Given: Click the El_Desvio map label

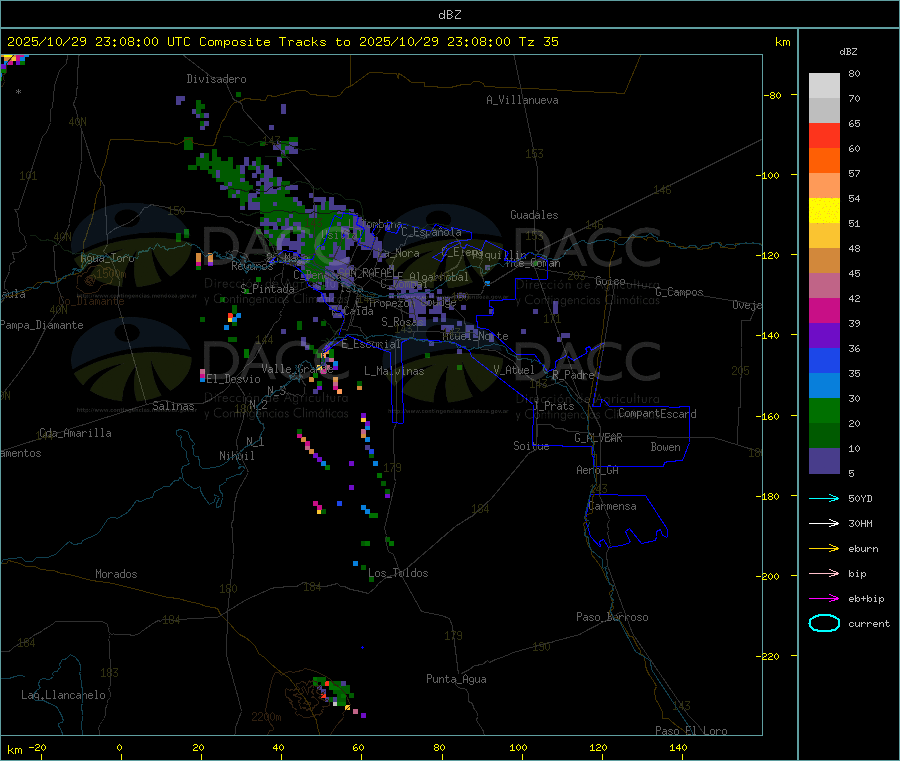Looking at the screenshot, I should click(233, 379).
